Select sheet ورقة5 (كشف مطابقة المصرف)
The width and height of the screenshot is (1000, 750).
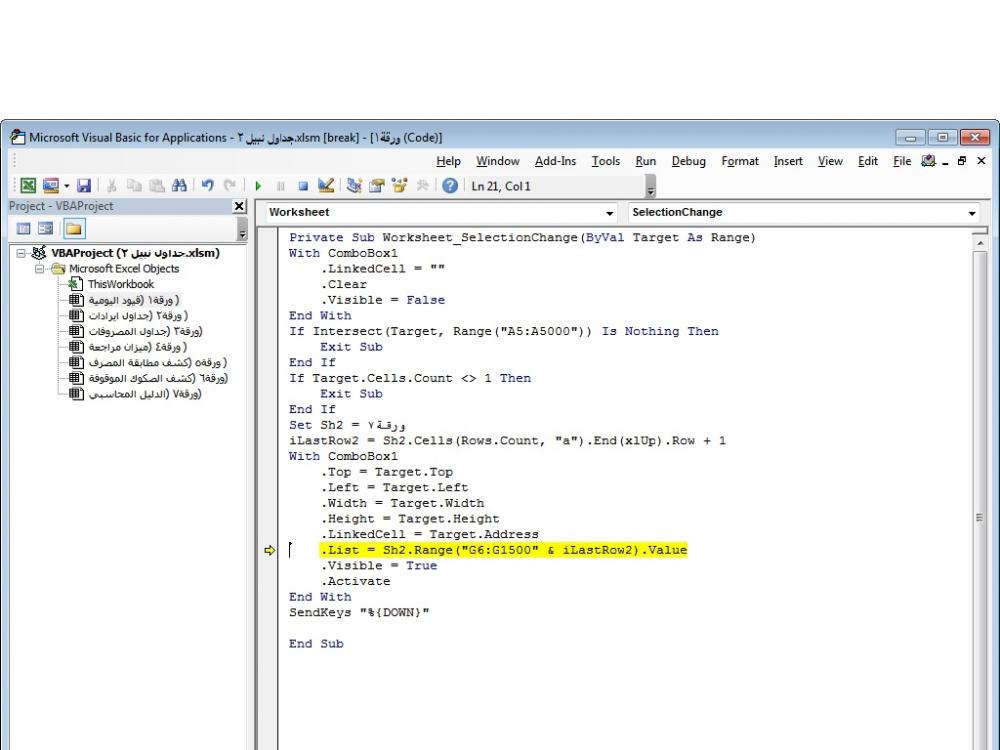coord(158,362)
